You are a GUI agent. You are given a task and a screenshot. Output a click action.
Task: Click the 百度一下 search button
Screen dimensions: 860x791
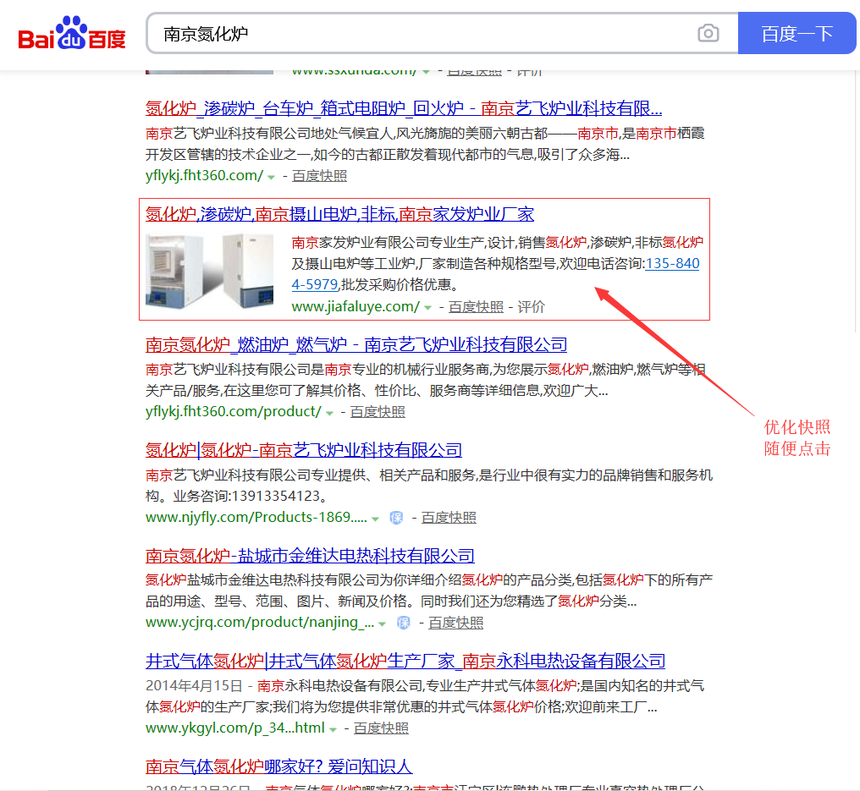[x=797, y=33]
